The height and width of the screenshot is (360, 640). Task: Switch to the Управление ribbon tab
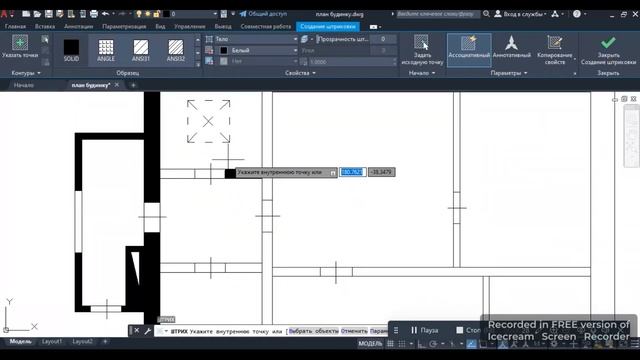[189, 27]
